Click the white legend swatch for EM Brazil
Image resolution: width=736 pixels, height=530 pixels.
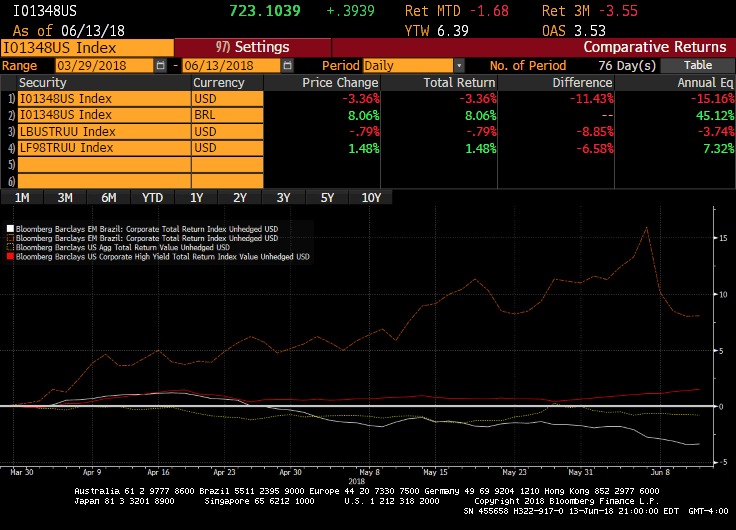click(x=10, y=229)
